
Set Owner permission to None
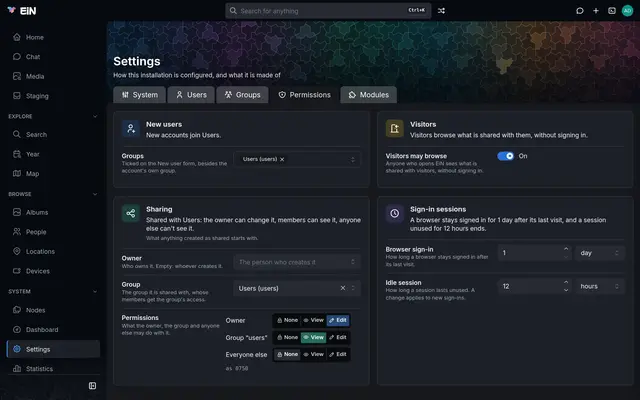tap(287, 320)
